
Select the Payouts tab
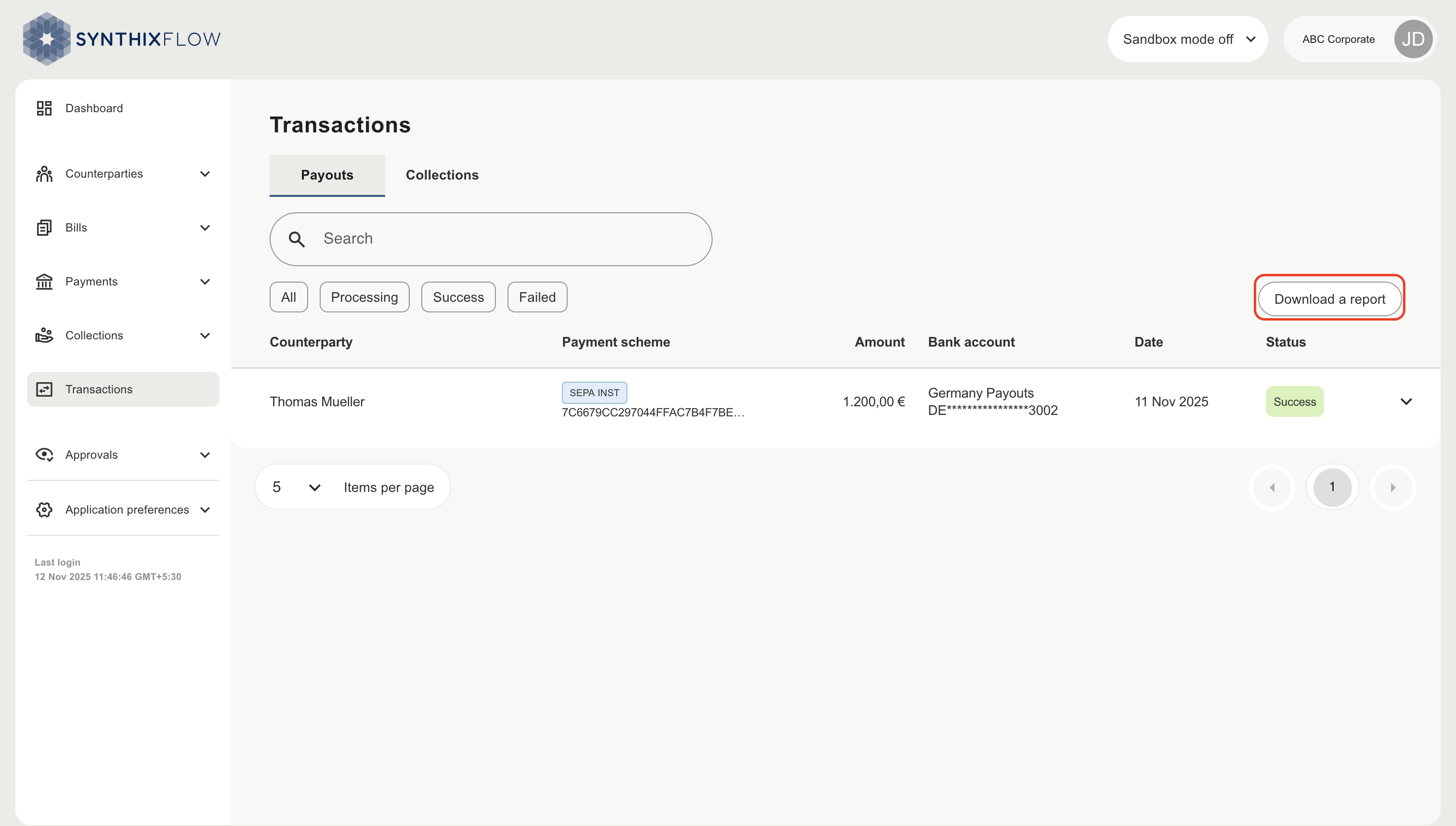pyautogui.click(x=327, y=175)
